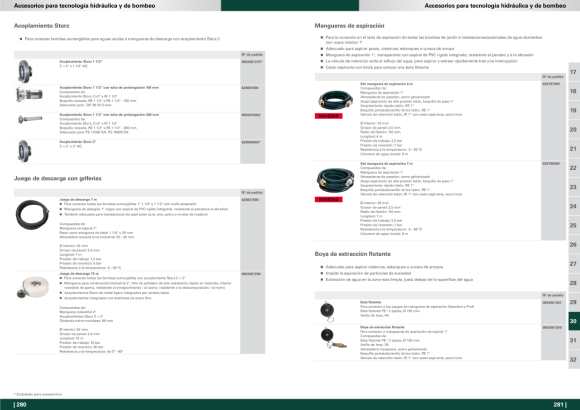Click the NOVEDAD badge under 4 m hose
This screenshot has height=410, width=580.
pos(328,116)
